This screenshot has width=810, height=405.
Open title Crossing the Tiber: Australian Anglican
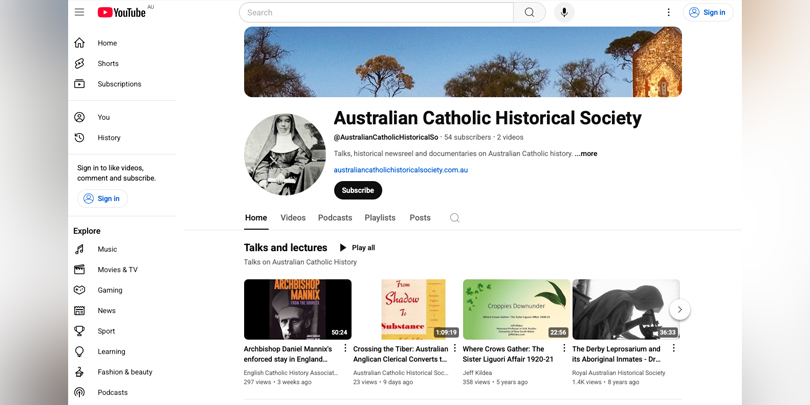pos(400,354)
